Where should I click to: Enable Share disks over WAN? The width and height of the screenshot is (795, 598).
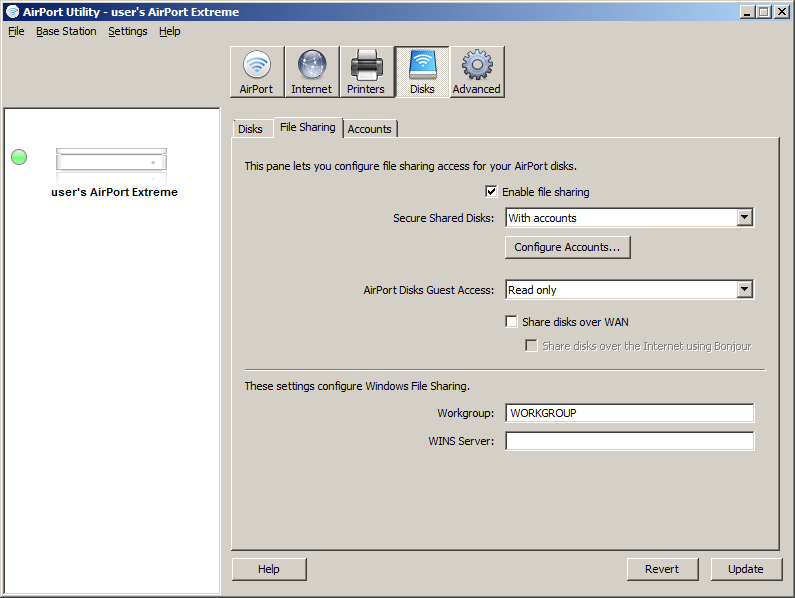pyautogui.click(x=512, y=322)
